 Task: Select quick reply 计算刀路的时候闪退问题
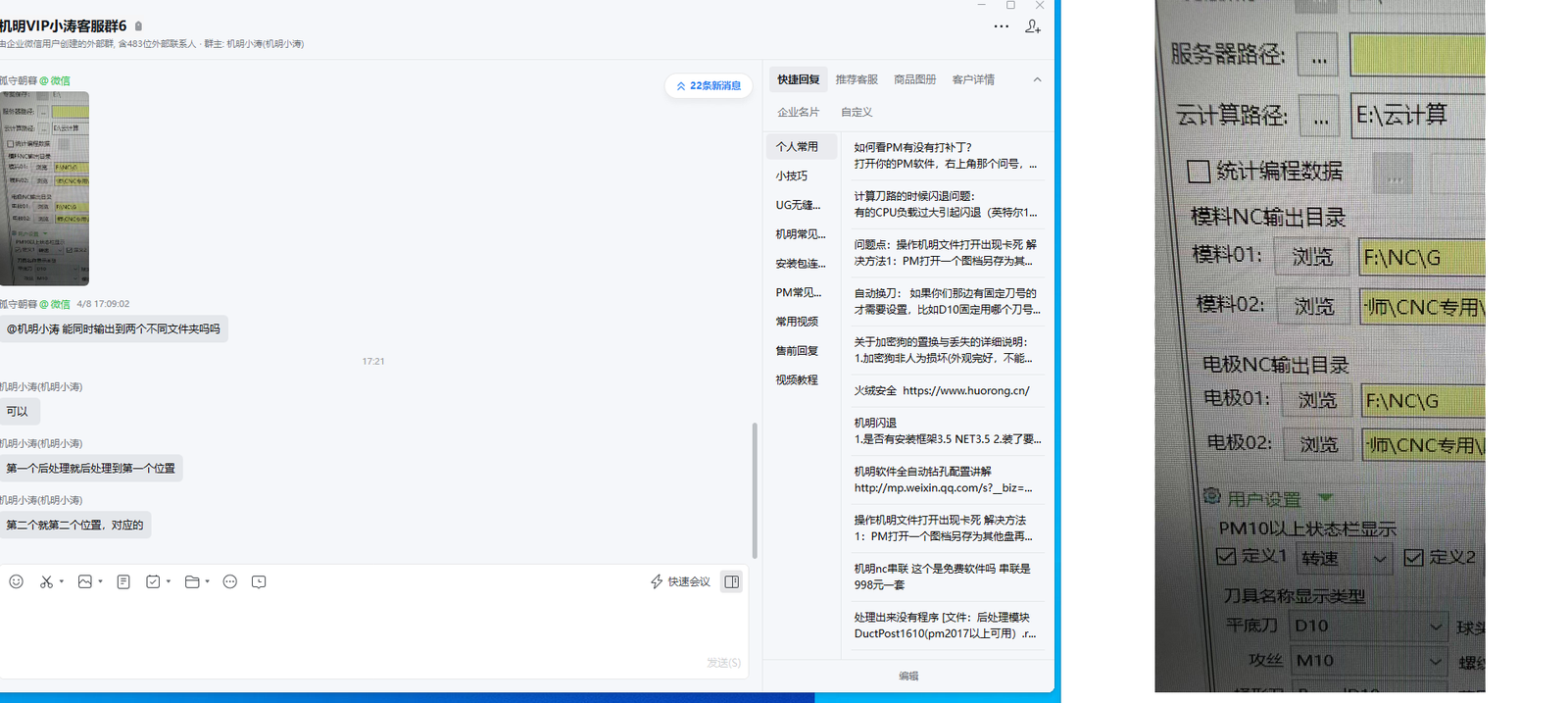(945, 204)
